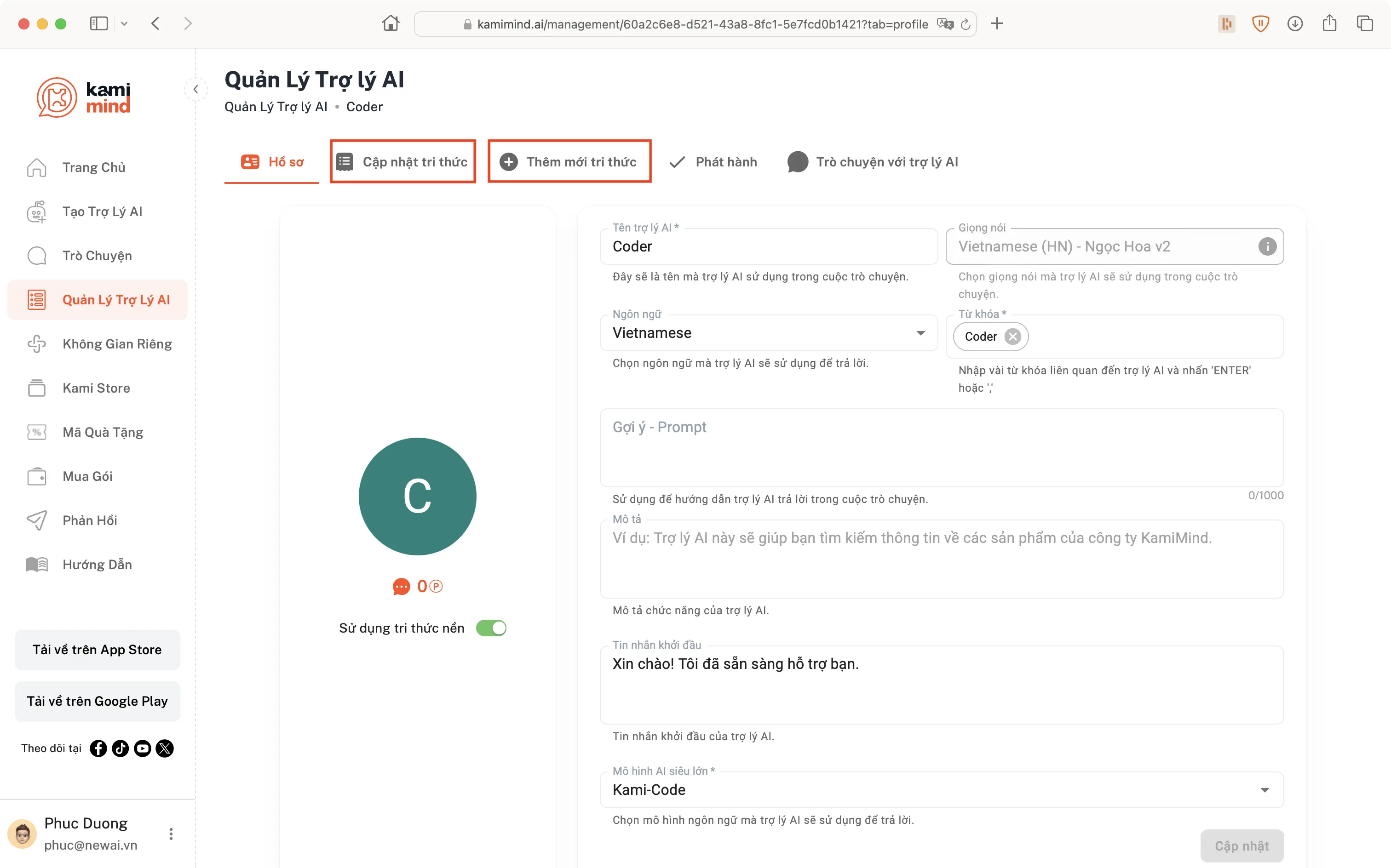
Task: Click the Tạo Trợ Lý AI robot icon
Action: [x=37, y=212]
